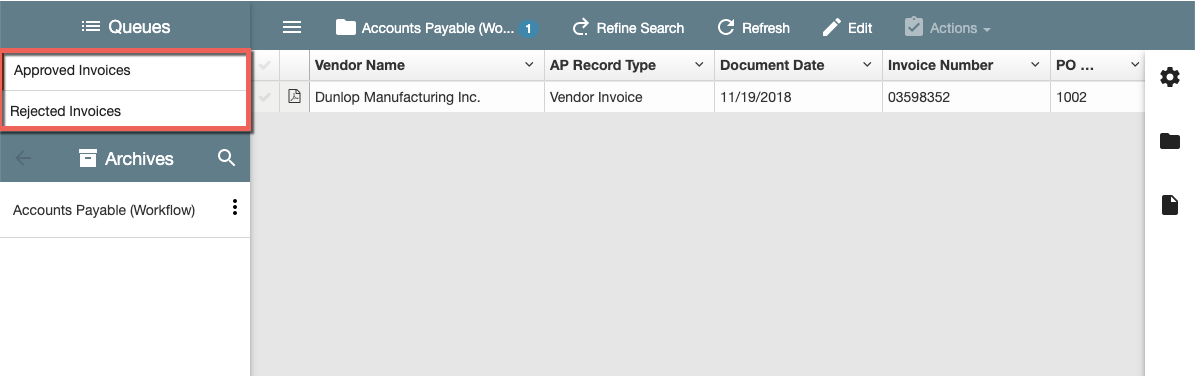
Task: Expand the AP Record Type column dropdown
Action: pyautogui.click(x=699, y=66)
